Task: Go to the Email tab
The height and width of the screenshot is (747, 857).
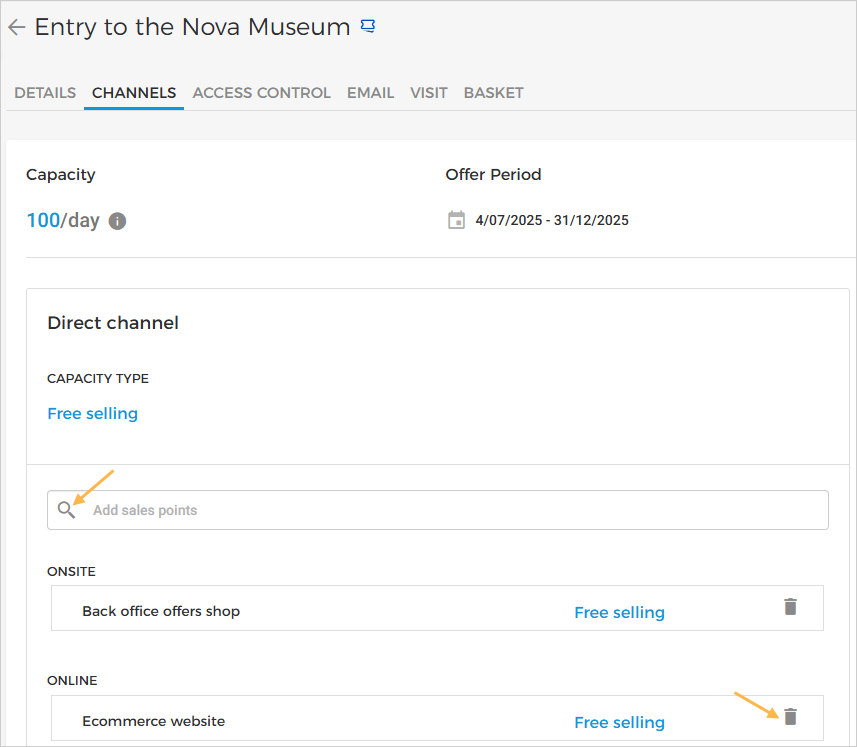Action: click(370, 93)
